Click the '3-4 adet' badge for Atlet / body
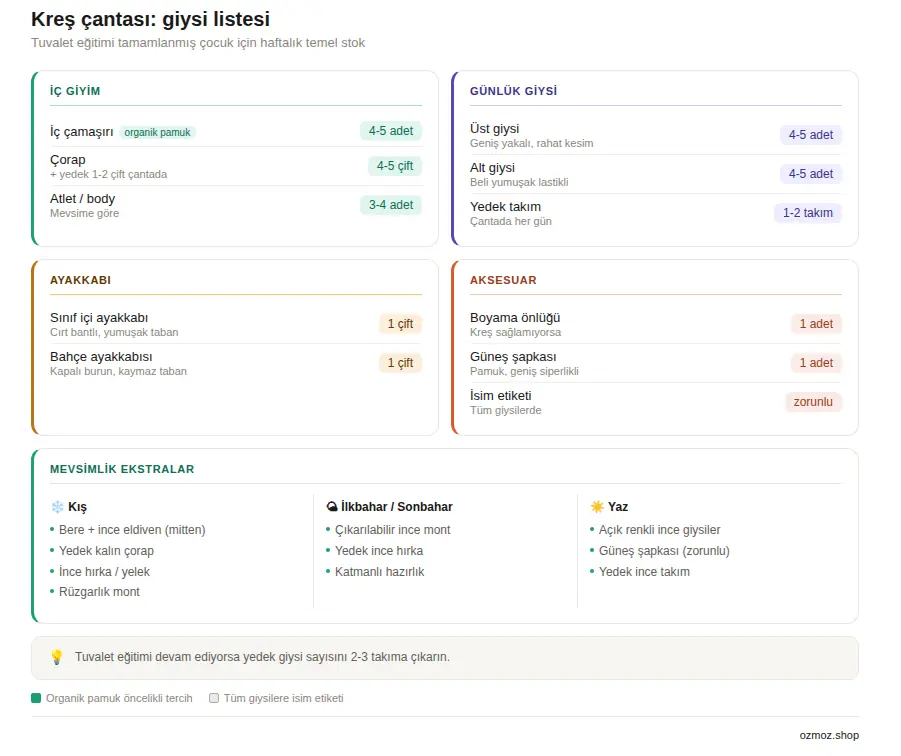This screenshot has width=901, height=756. 390,205
